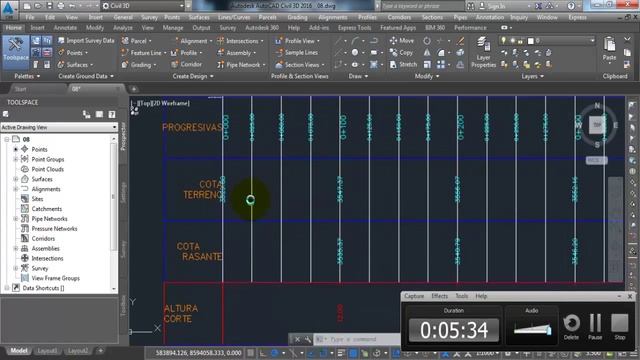
Task: Open the Parcel dropdown
Action: (x=137, y=41)
